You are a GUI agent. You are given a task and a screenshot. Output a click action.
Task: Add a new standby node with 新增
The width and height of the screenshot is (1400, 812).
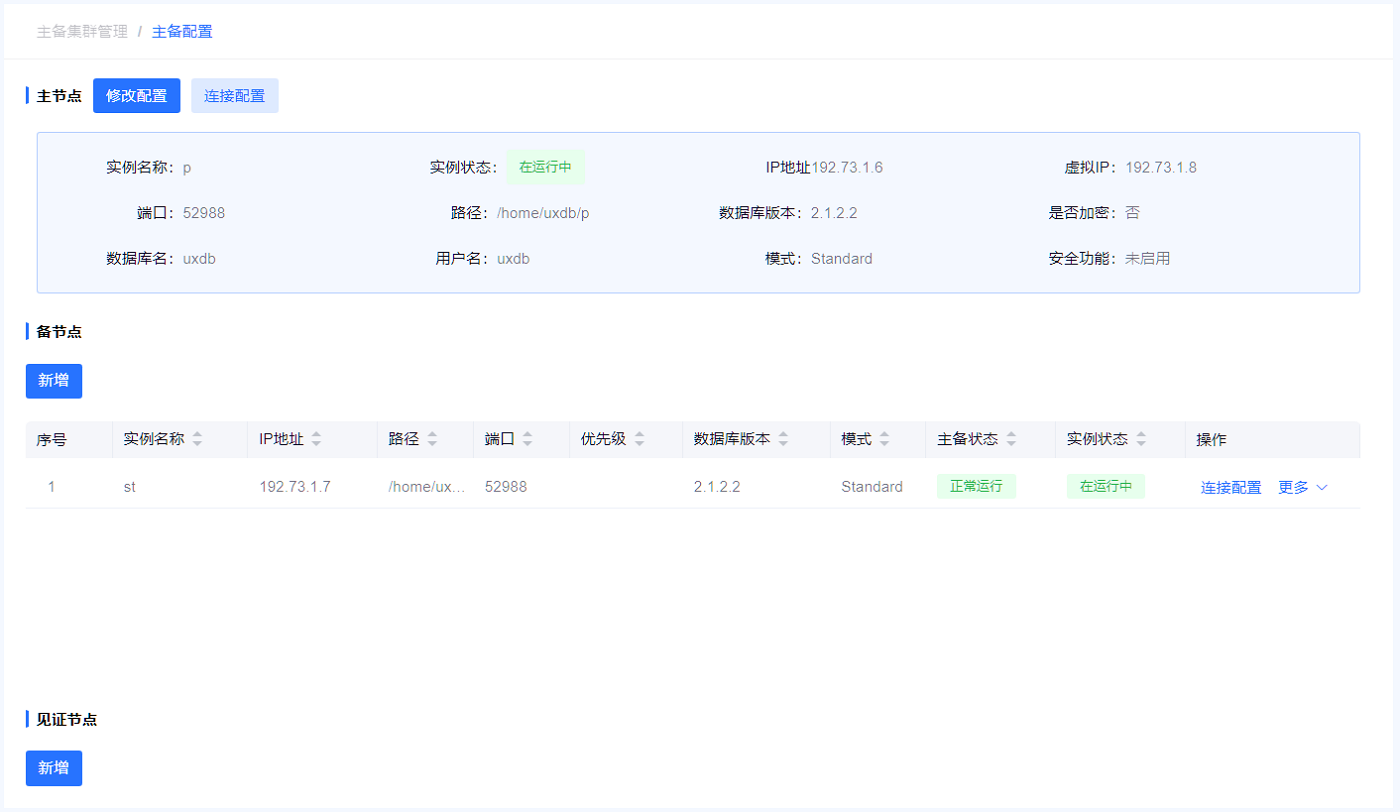point(54,381)
